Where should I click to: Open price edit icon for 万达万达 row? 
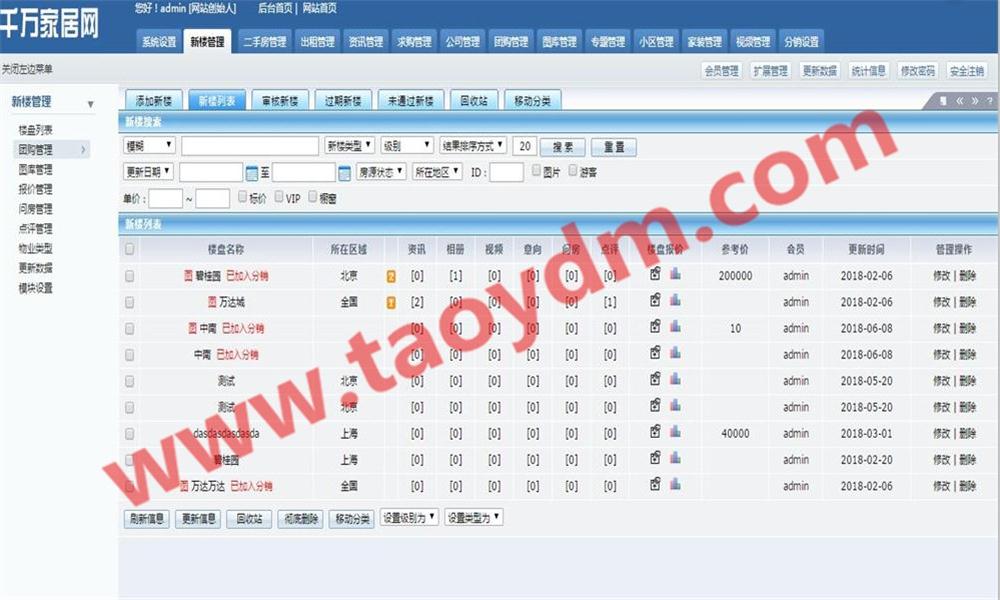[x=655, y=485]
